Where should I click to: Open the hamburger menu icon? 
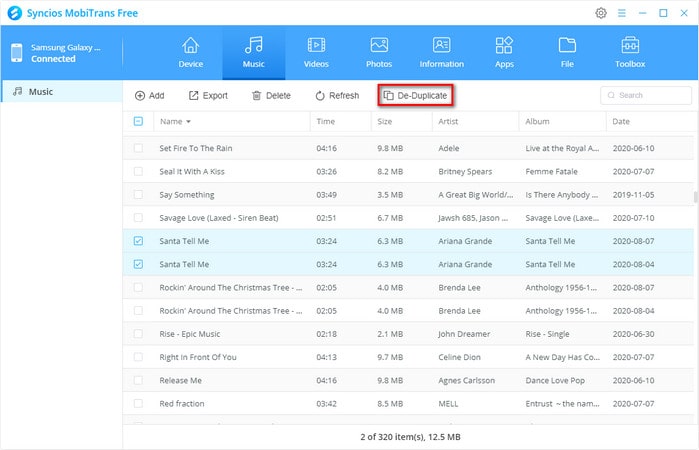[x=622, y=13]
